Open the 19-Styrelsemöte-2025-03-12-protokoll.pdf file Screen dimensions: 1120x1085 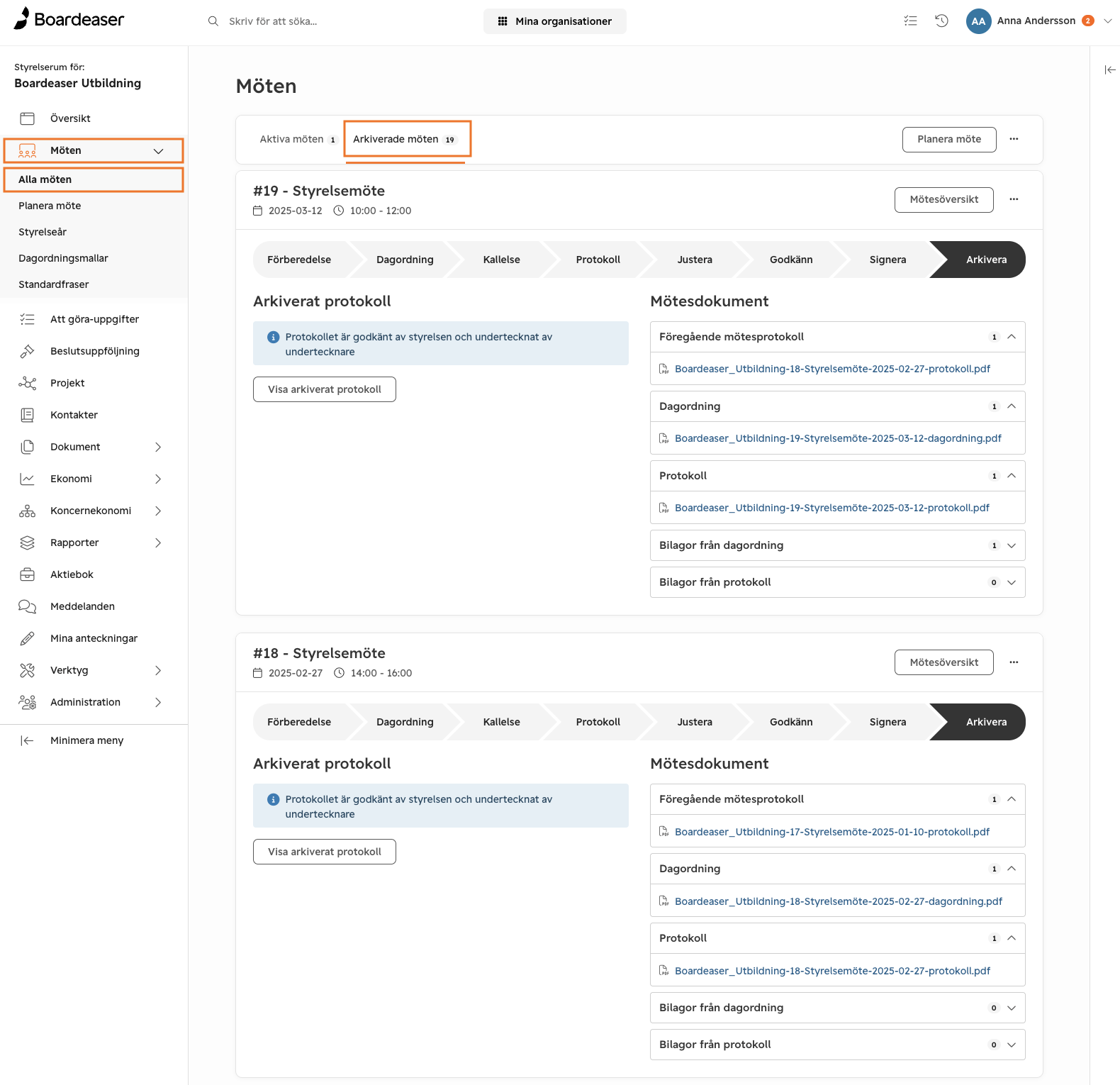pos(832,508)
